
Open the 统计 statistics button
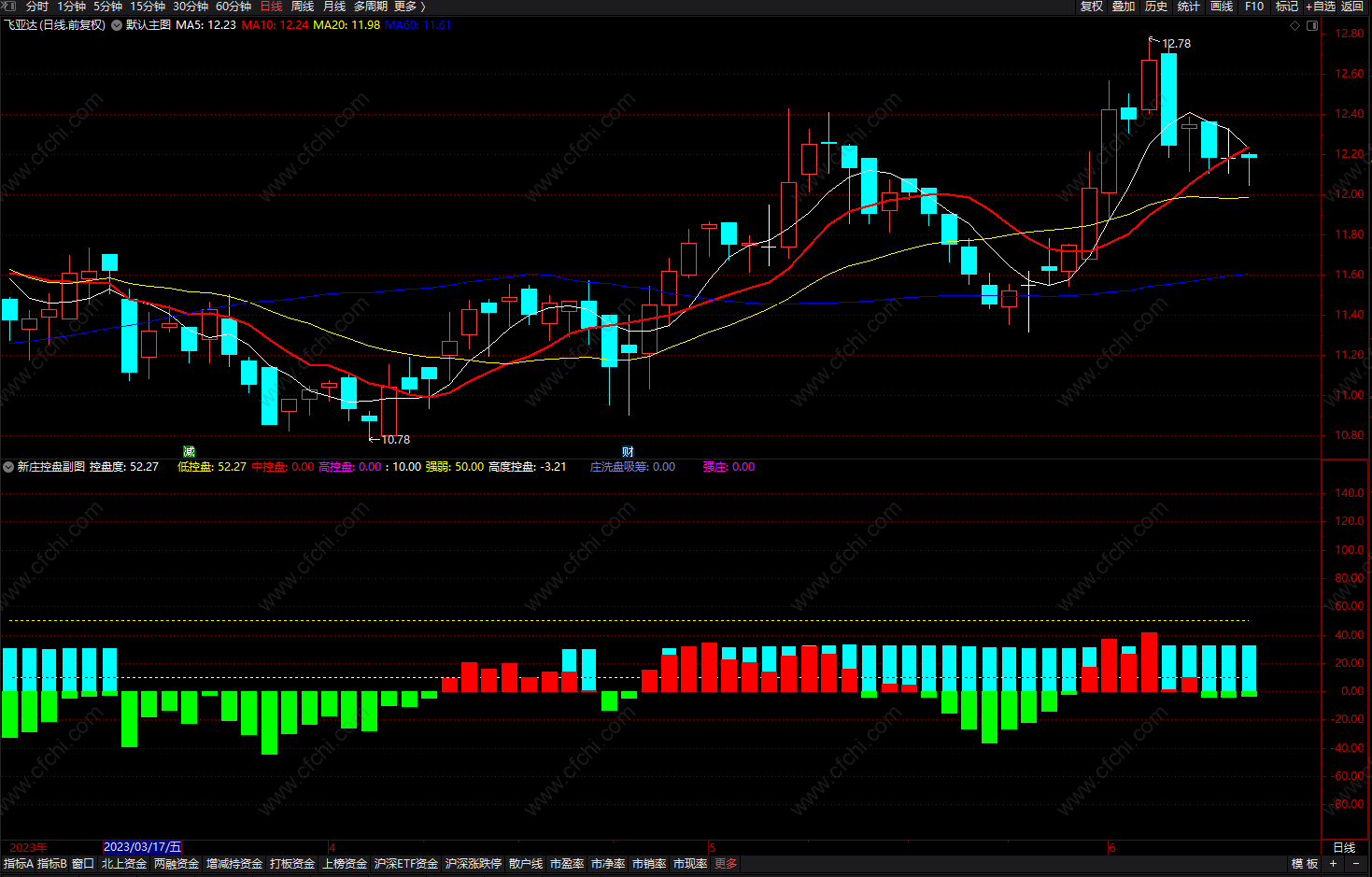click(x=1189, y=7)
